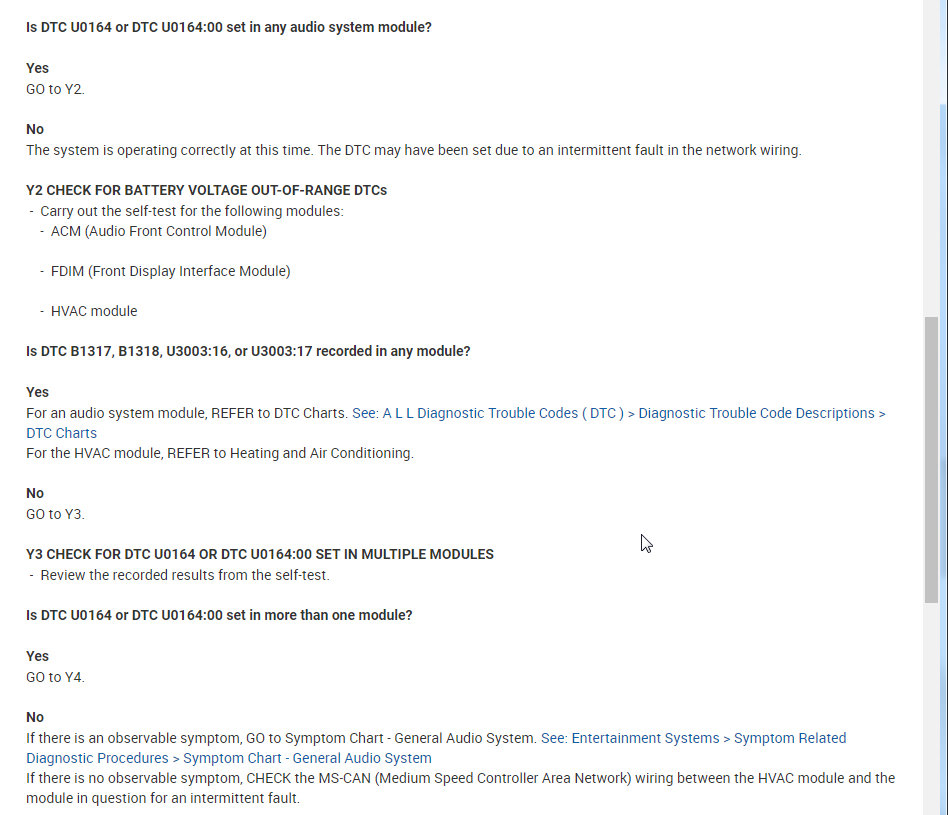Open the DTC Charts link

[618, 413]
